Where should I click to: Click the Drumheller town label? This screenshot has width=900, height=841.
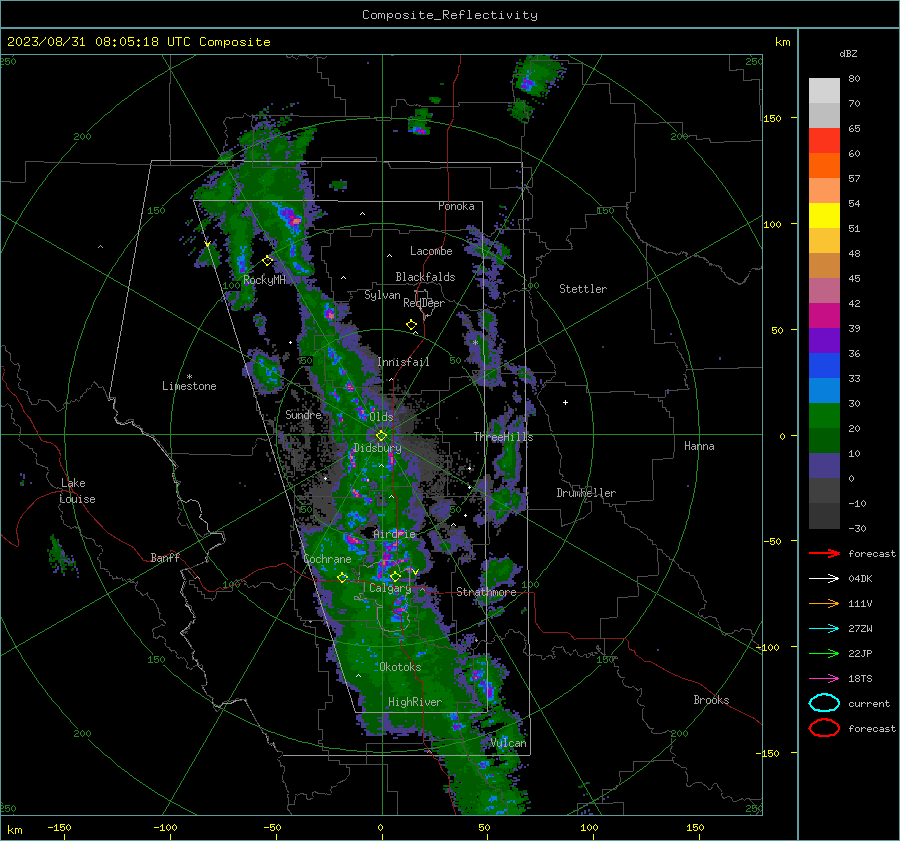coord(586,493)
